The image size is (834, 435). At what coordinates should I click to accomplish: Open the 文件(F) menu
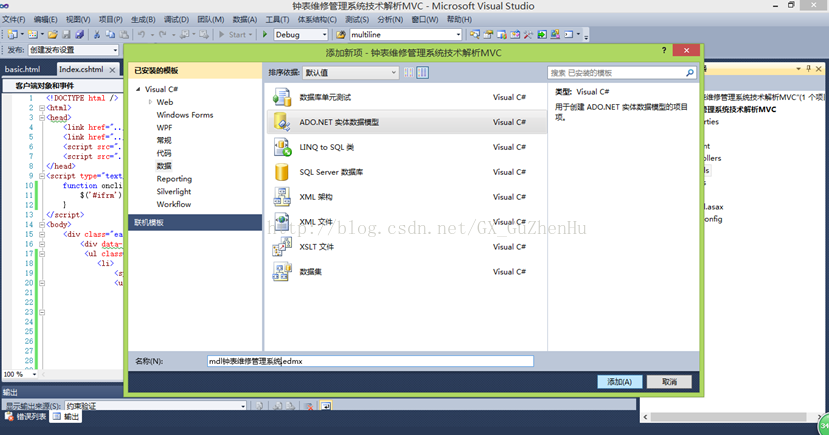[14, 20]
